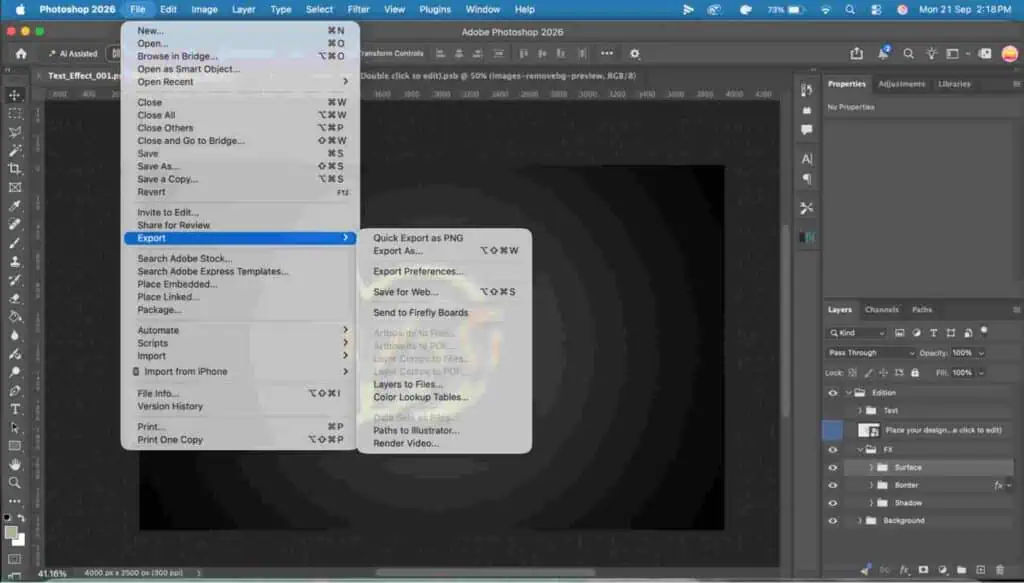The width and height of the screenshot is (1024, 583).
Task: Select the Lasso tool
Action: coord(14,132)
